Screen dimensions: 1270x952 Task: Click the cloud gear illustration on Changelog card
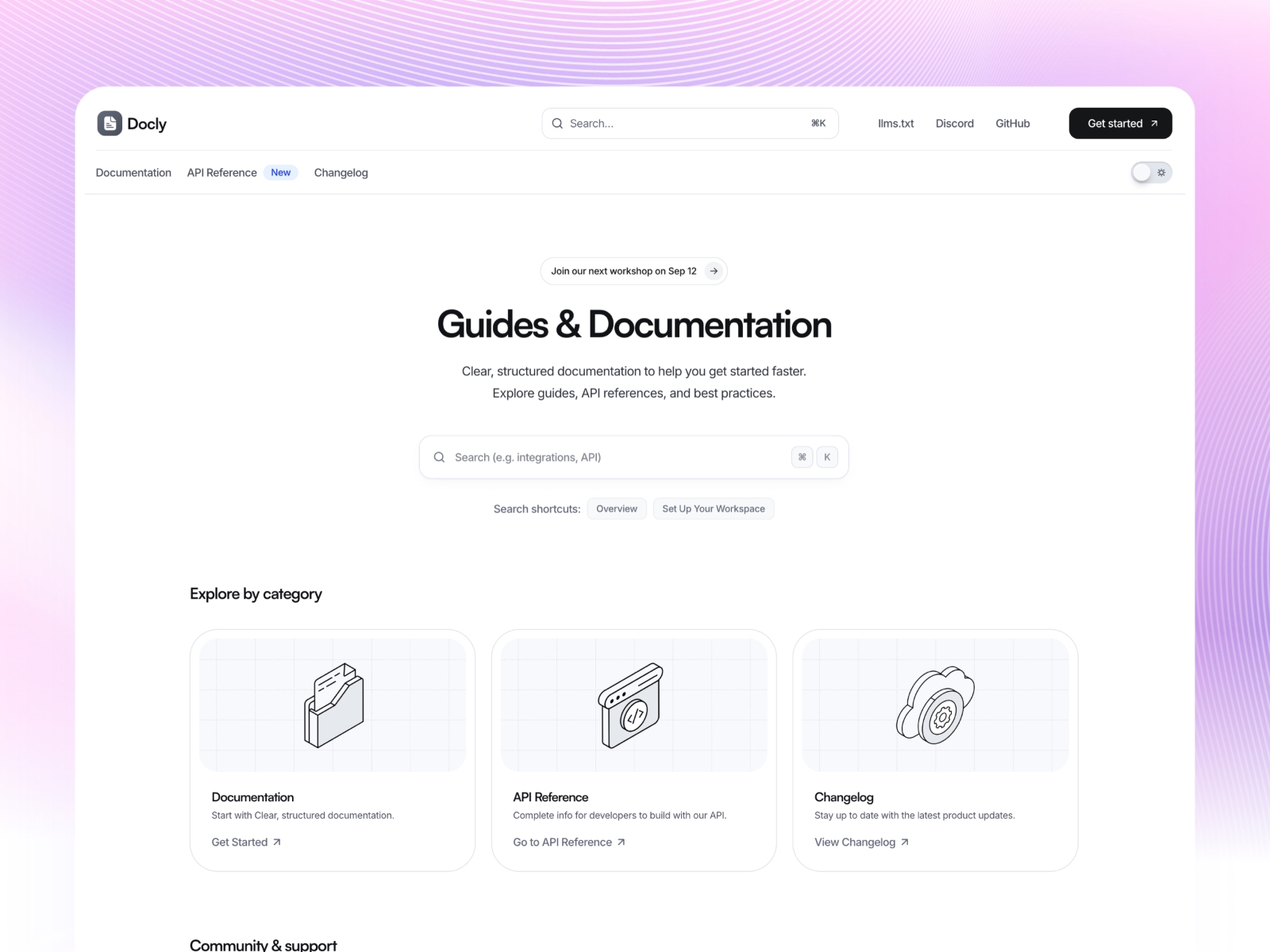pyautogui.click(x=935, y=704)
